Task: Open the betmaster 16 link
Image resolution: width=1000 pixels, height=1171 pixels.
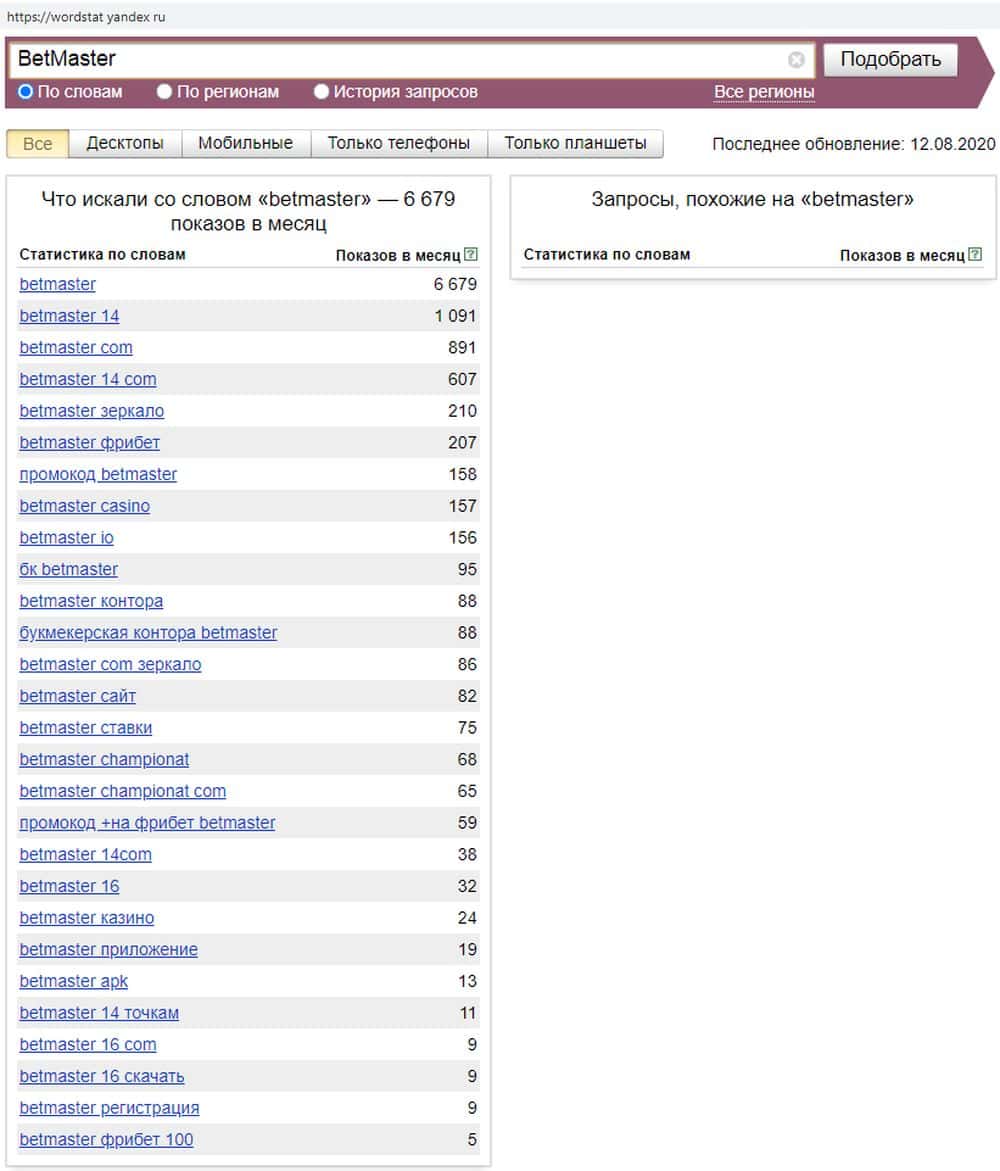Action: coord(69,886)
